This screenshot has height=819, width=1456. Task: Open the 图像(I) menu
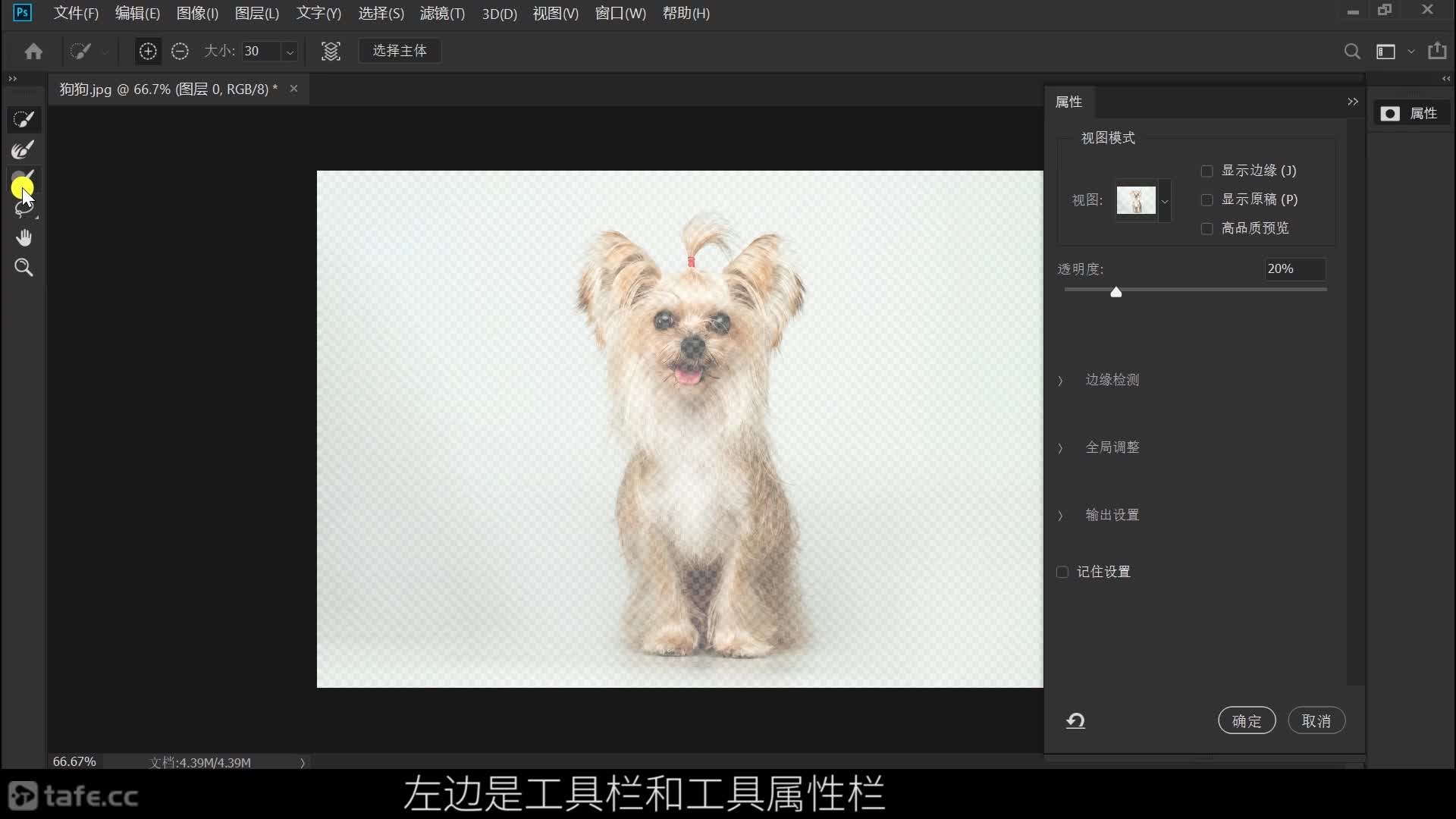(x=197, y=13)
